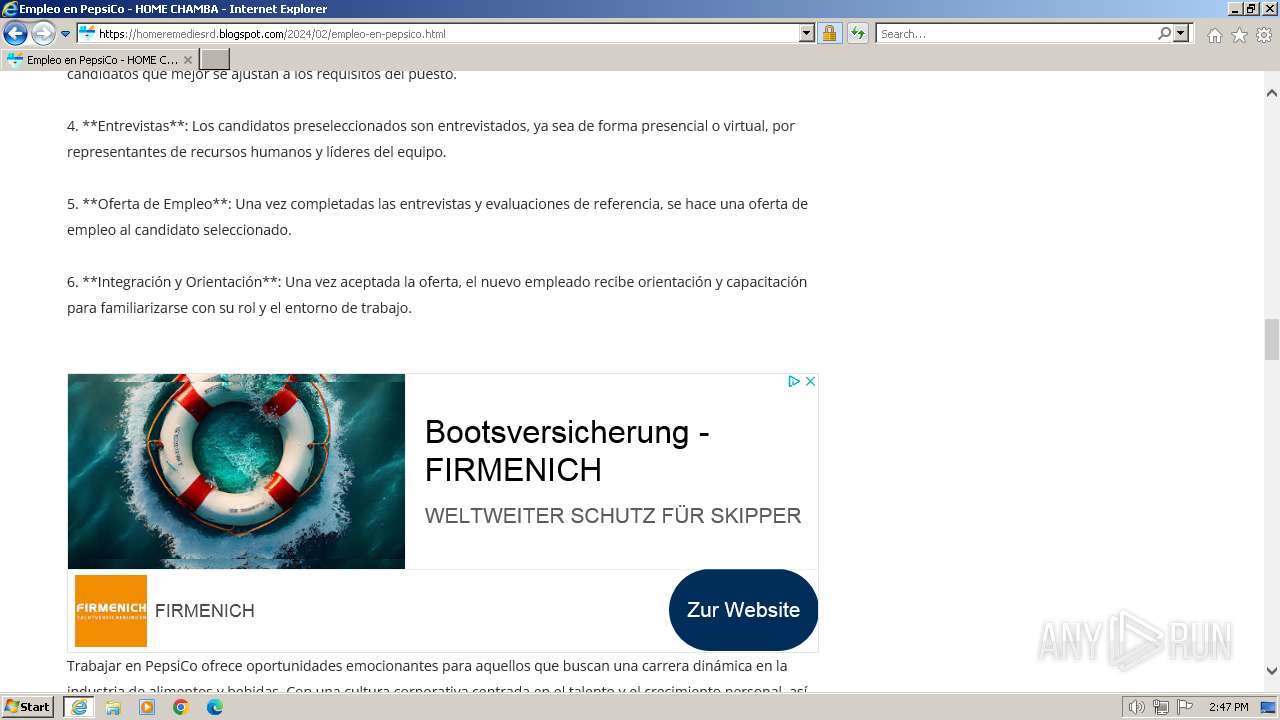This screenshot has height=720, width=1280.
Task: Open the network tray icon
Action: pyautogui.click(x=1161, y=707)
